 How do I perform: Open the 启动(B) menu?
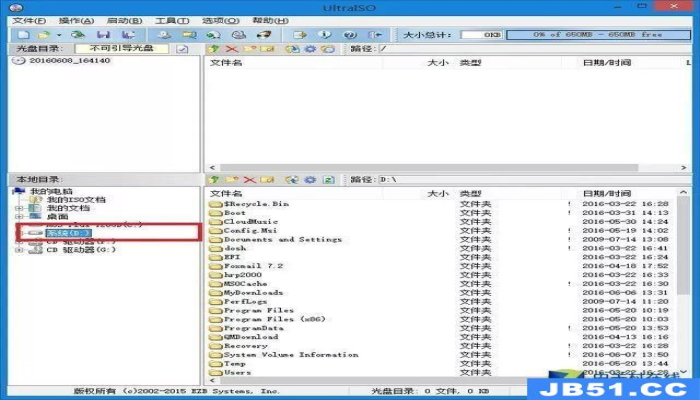[125, 21]
